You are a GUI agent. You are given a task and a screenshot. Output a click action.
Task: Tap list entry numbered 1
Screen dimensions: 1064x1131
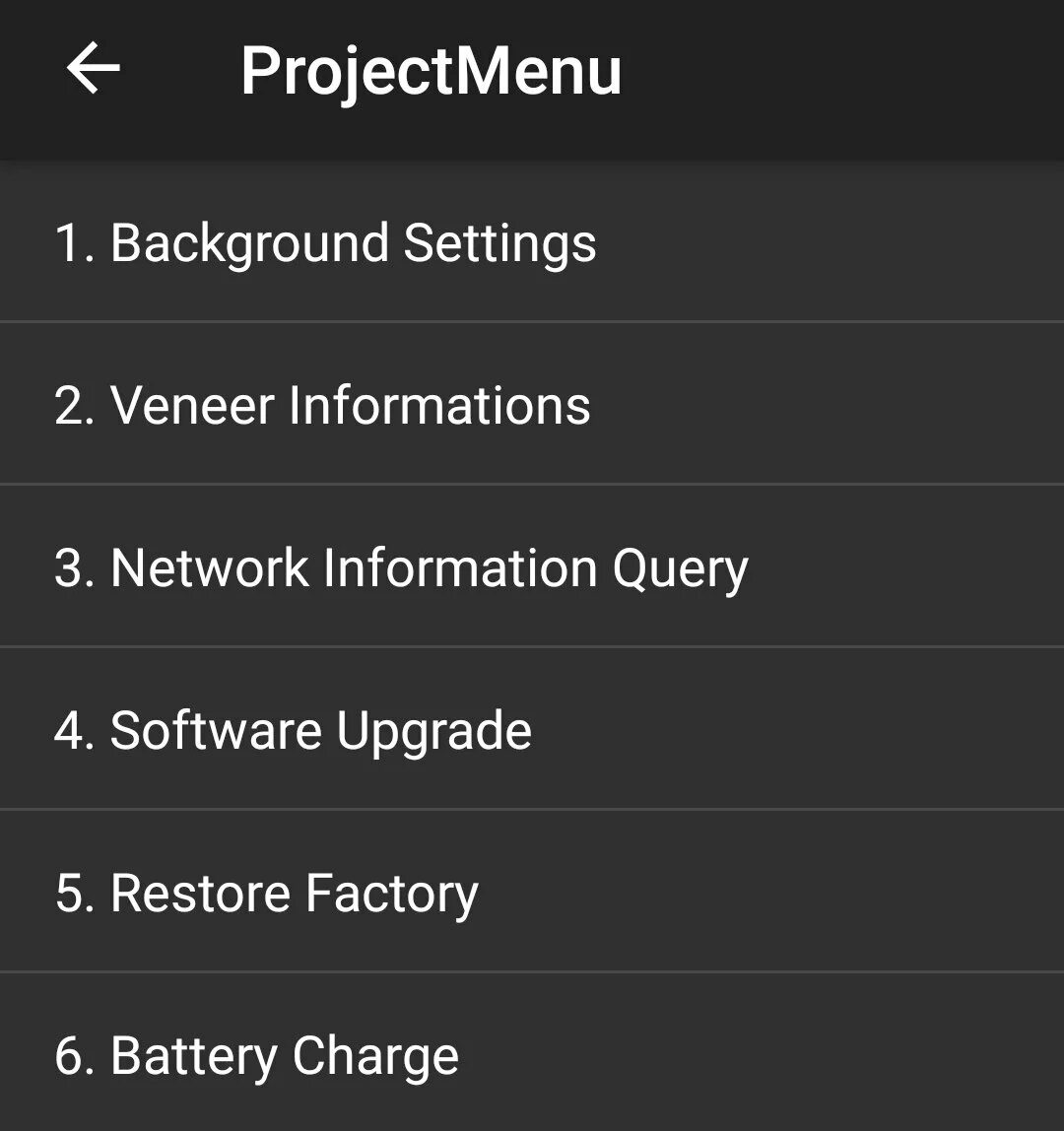(x=532, y=241)
